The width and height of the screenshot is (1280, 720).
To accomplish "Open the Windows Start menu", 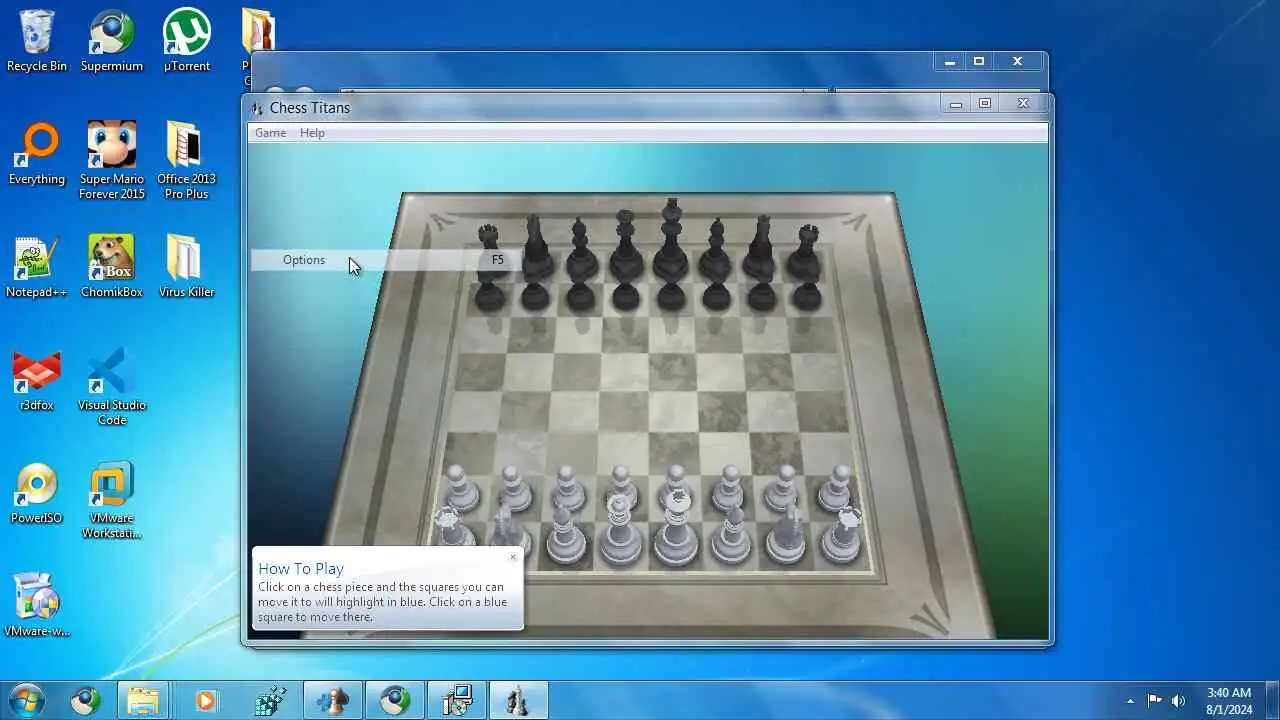I will coord(26,700).
